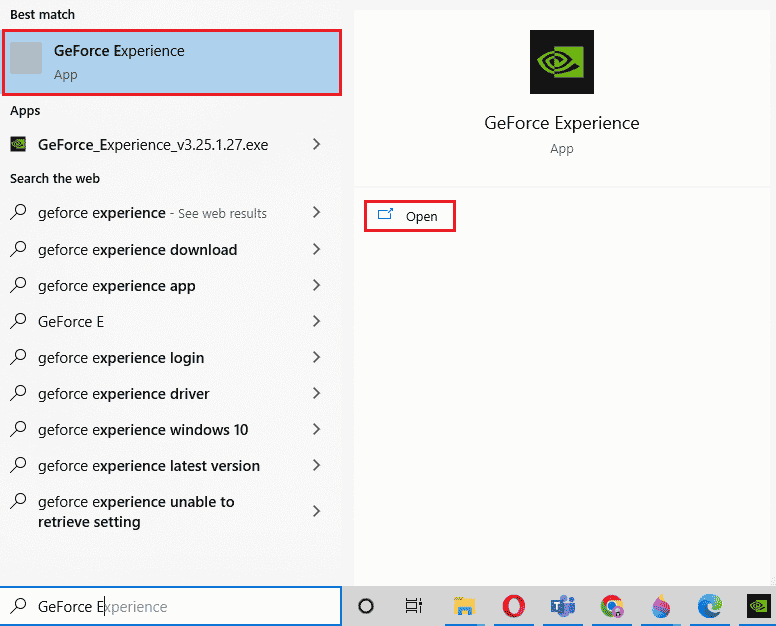Expand chevron beside geforce experience login
The image size is (776, 626).
click(x=316, y=357)
